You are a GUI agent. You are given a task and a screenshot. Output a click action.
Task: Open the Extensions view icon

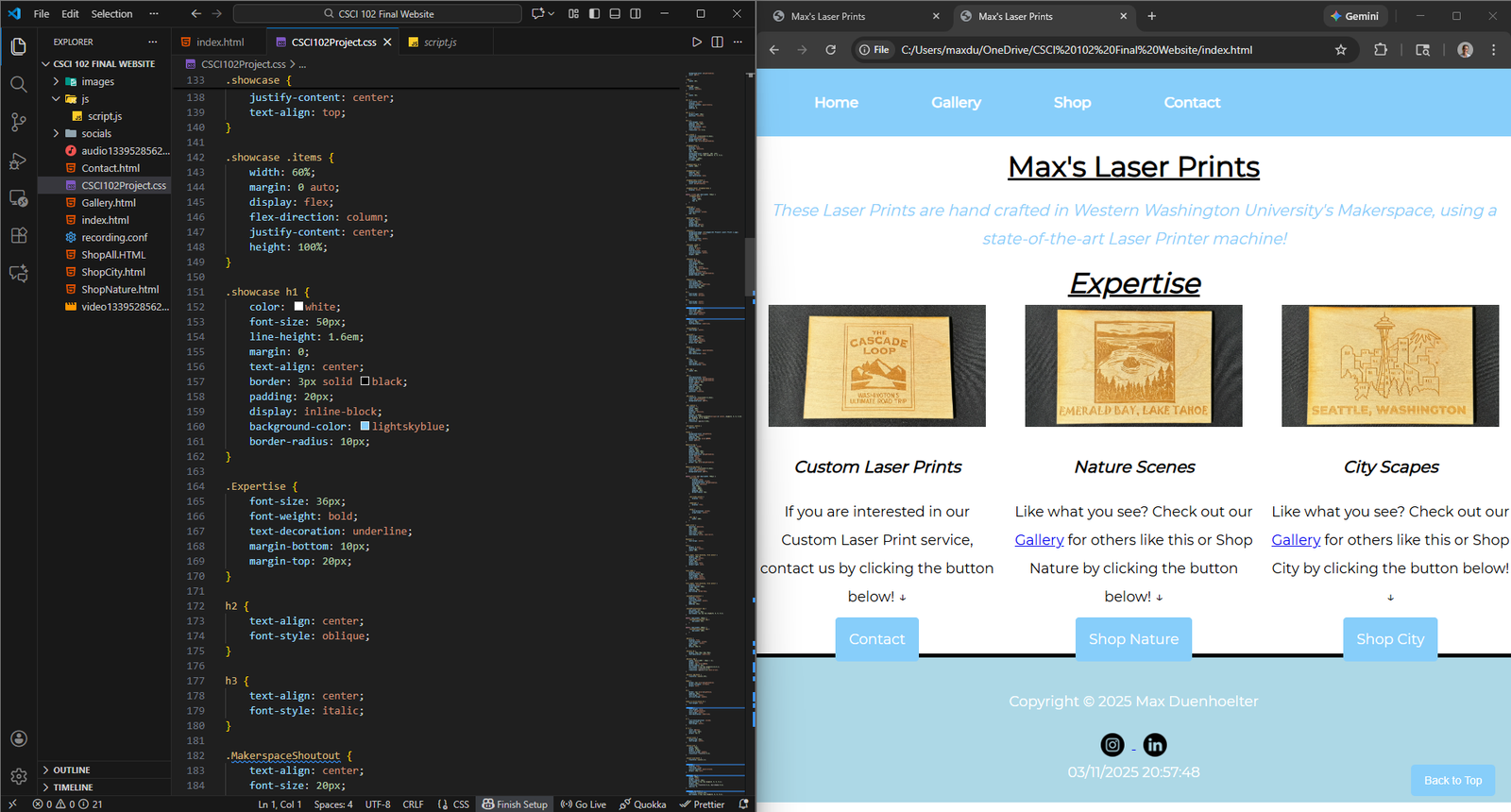pos(18,235)
